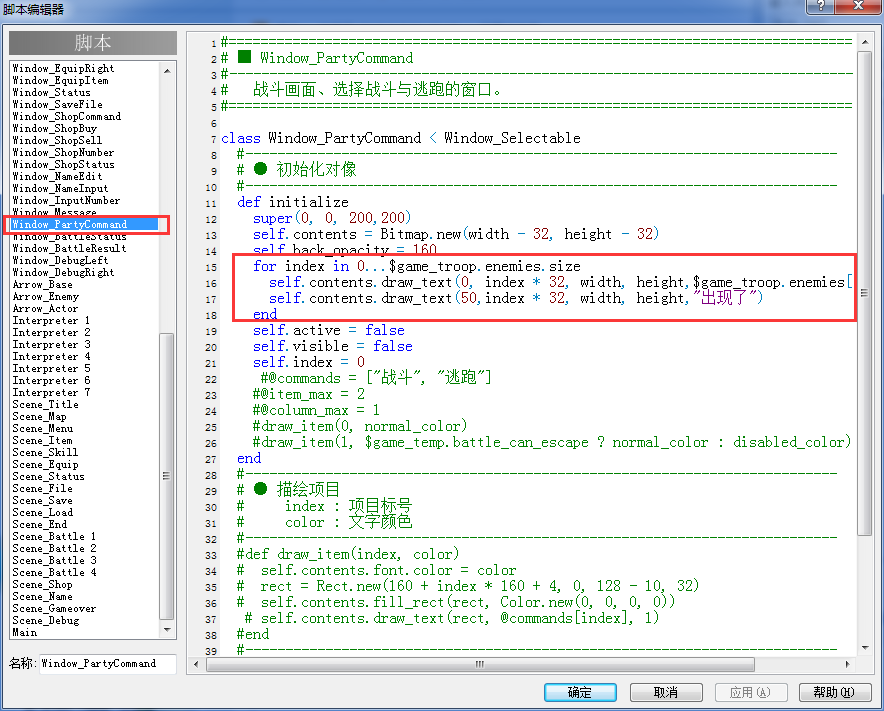The image size is (884, 711).
Task: Close the script editor window
Action: pos(859,6)
